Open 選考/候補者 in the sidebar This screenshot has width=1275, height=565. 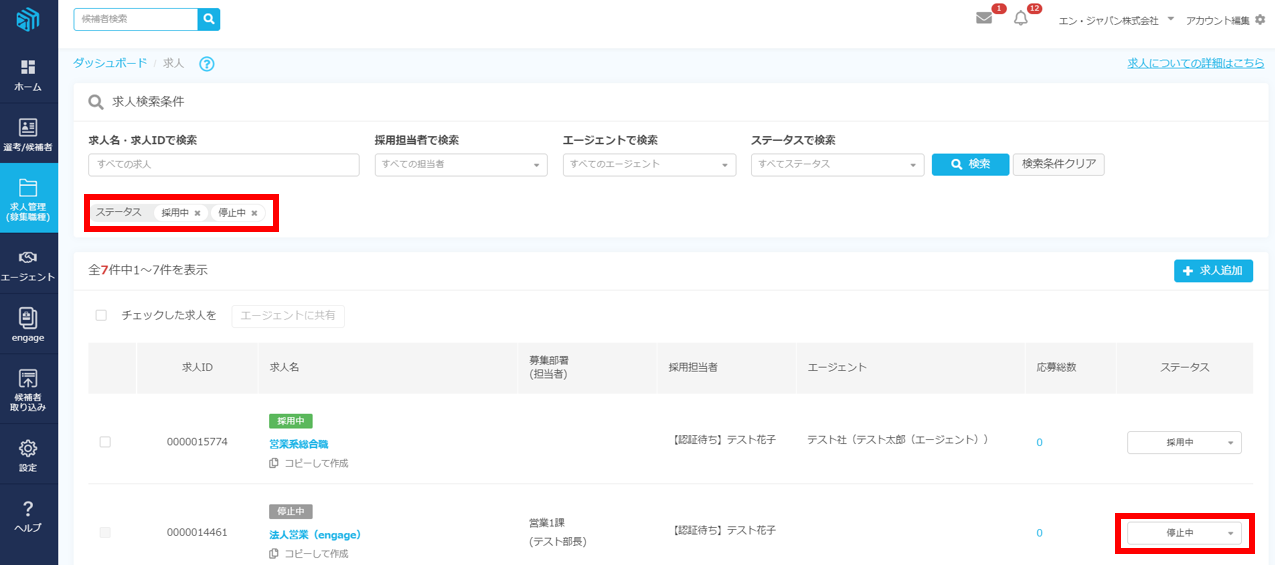coord(28,135)
